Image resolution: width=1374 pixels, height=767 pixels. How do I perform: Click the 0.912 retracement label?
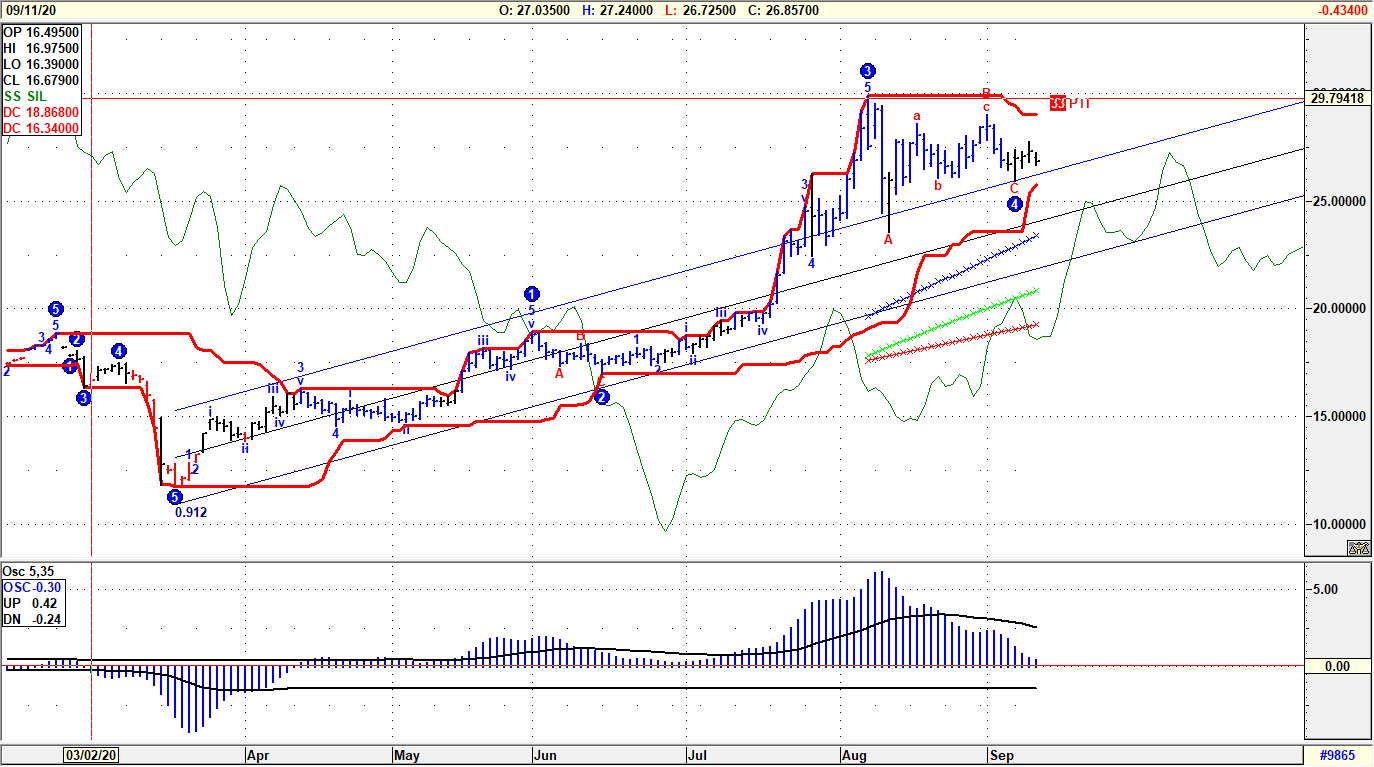pyautogui.click(x=191, y=513)
